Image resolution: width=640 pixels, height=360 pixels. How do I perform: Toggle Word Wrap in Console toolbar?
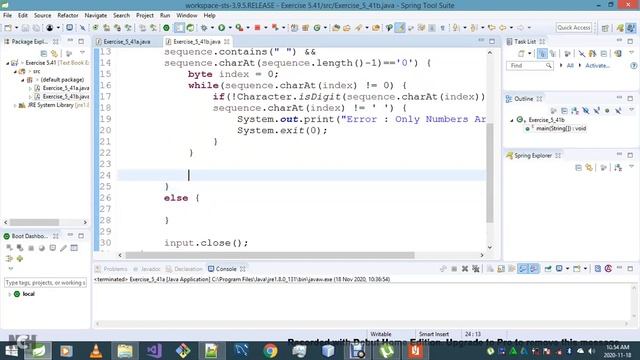pyautogui.click(x=511, y=269)
